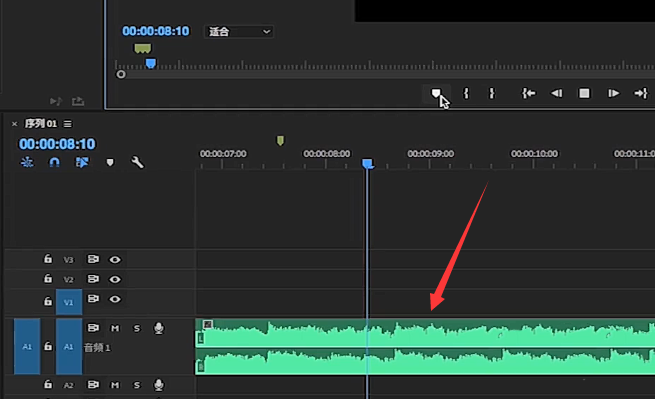The height and width of the screenshot is (399, 655).
Task: Toggle lock for track V3
Action: tap(48, 259)
